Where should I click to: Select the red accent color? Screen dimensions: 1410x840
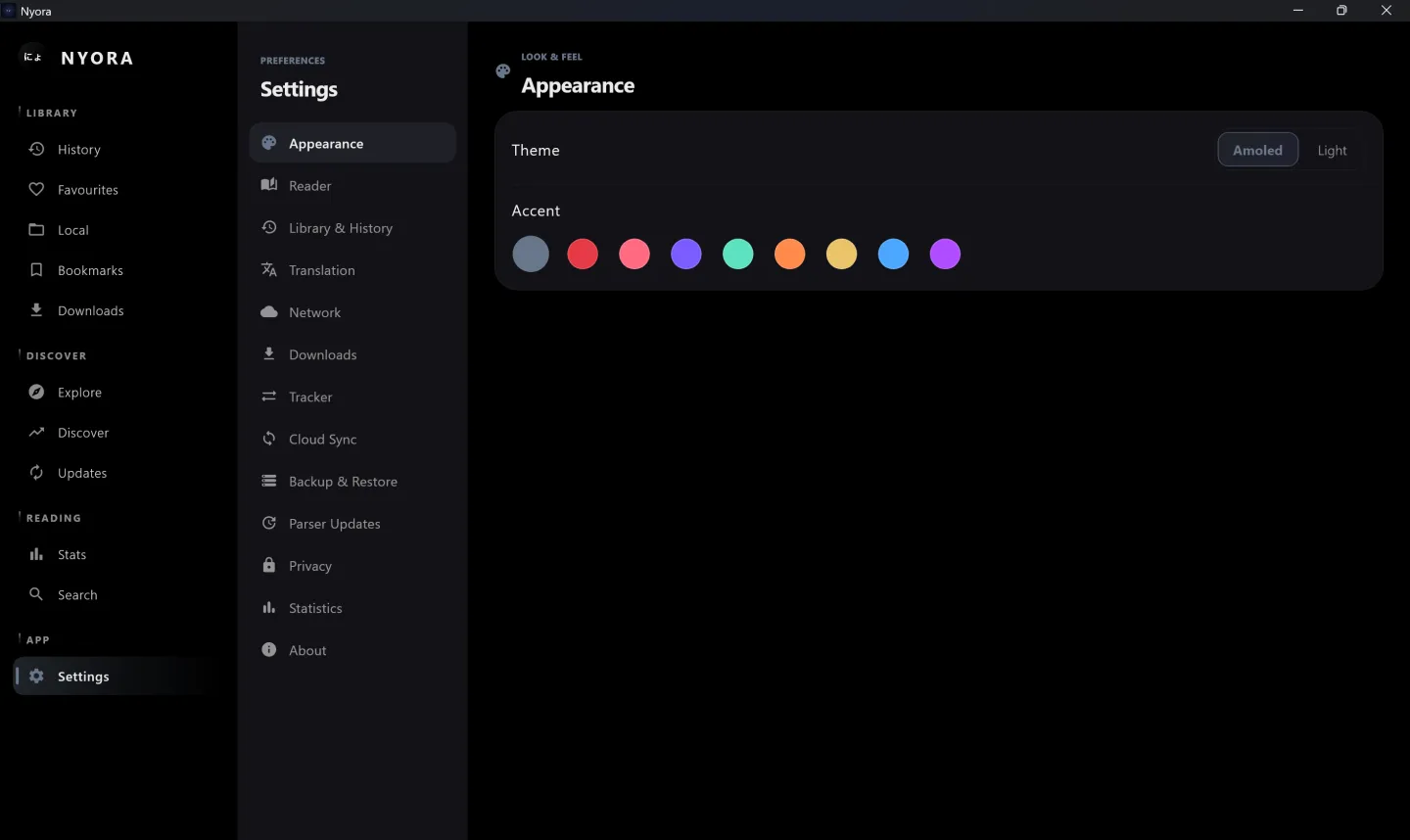coord(583,254)
